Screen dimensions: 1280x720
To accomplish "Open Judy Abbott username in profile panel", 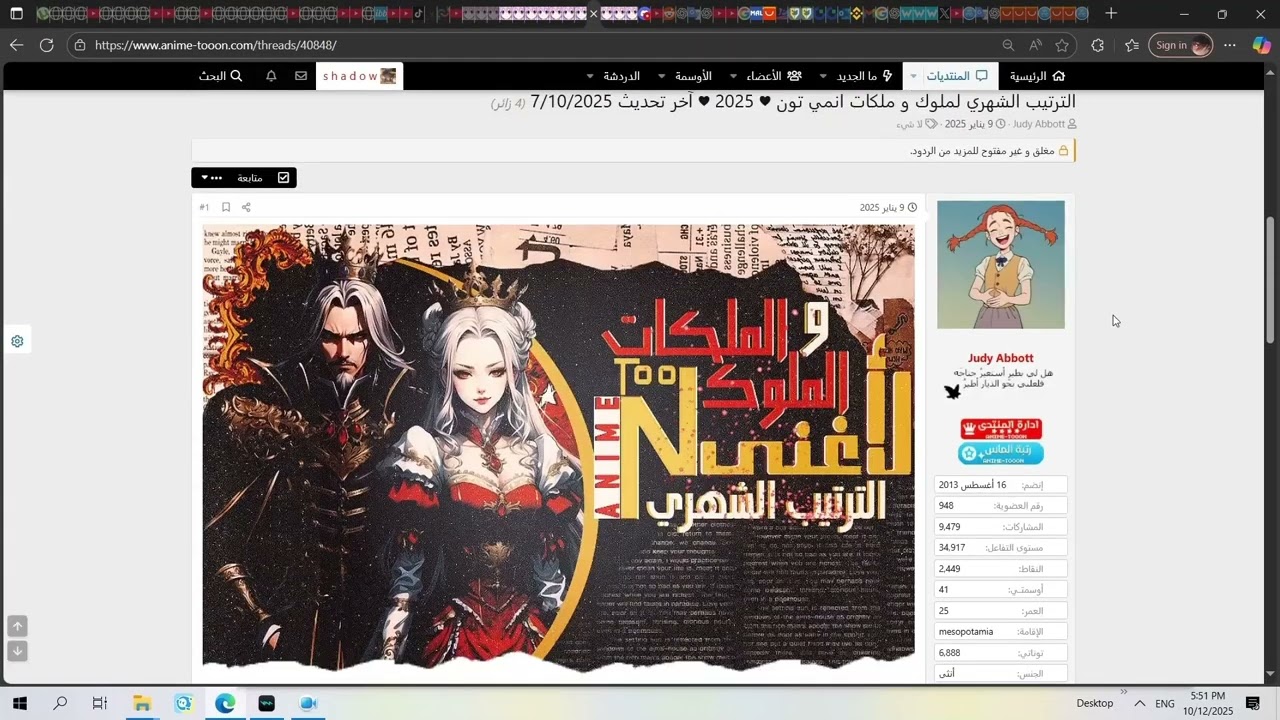I will point(1001,358).
